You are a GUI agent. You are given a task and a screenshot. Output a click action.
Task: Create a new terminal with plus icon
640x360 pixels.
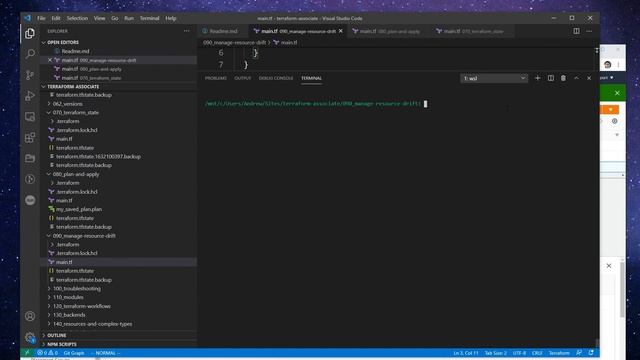(538, 78)
